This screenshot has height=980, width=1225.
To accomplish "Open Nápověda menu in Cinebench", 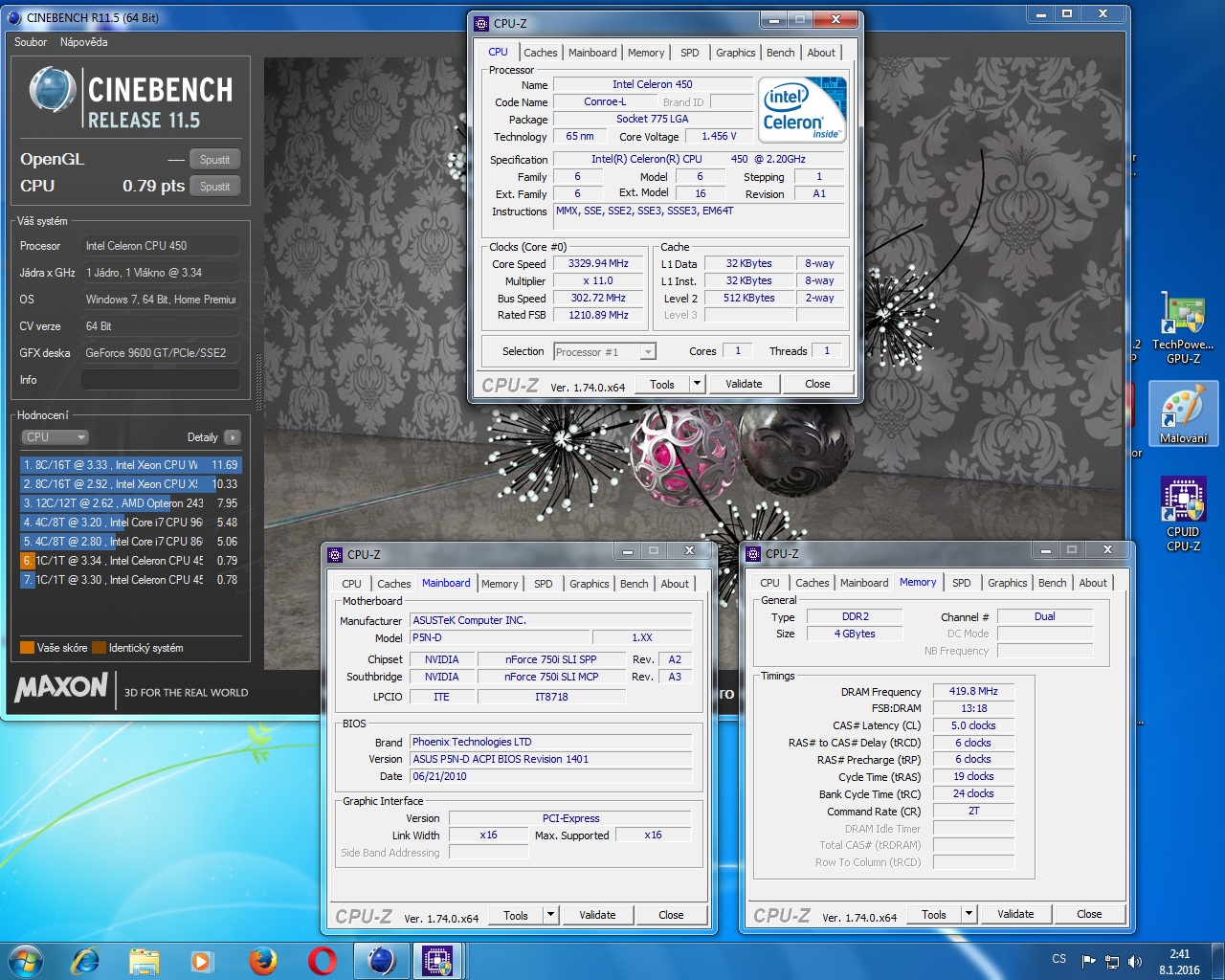I will (84, 42).
